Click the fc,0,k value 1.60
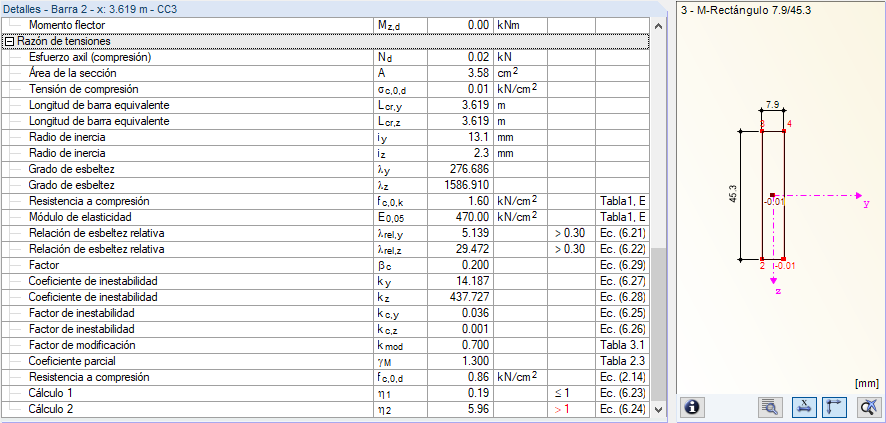 (x=480, y=201)
